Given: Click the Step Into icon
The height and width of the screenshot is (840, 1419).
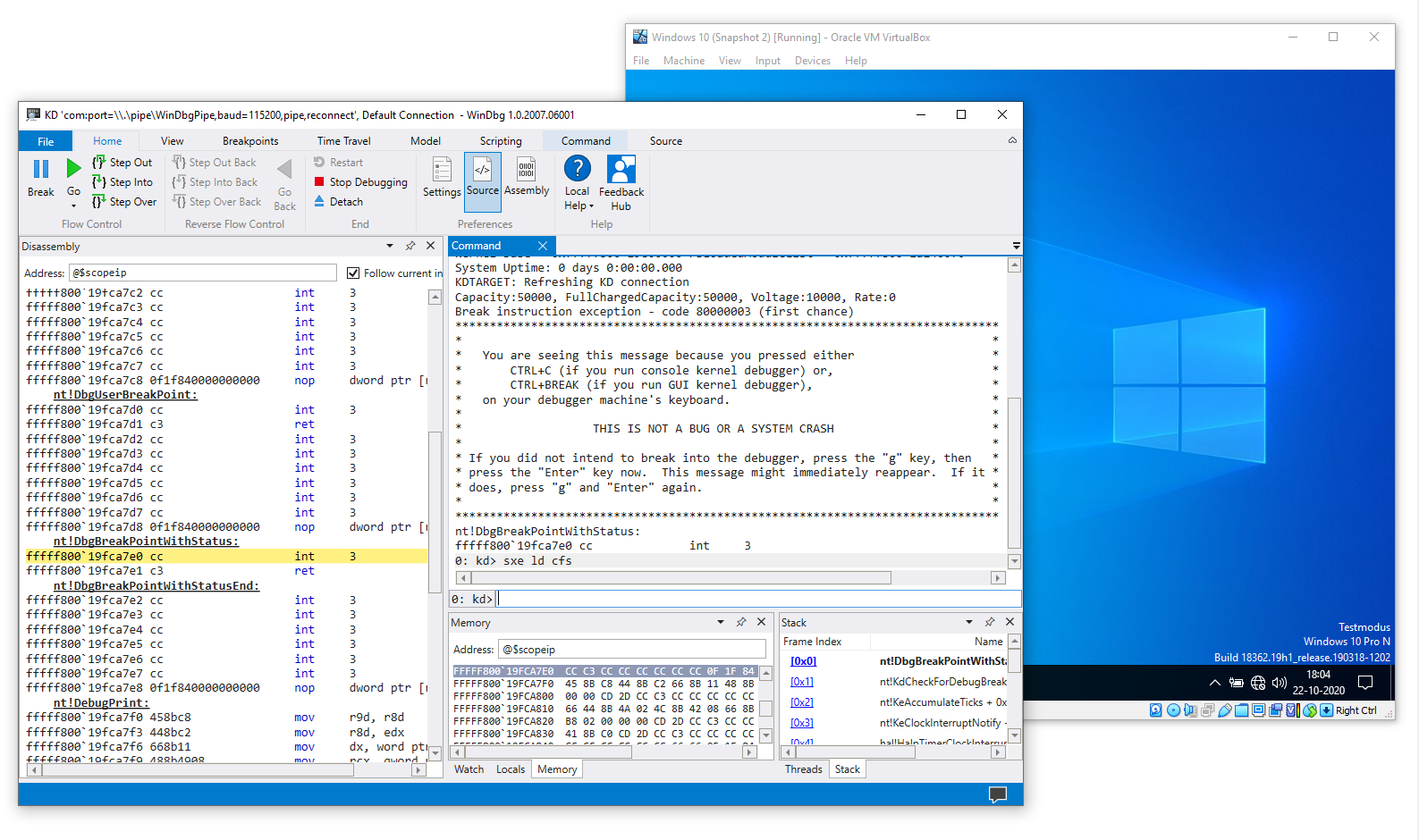Looking at the screenshot, I should point(98,182).
